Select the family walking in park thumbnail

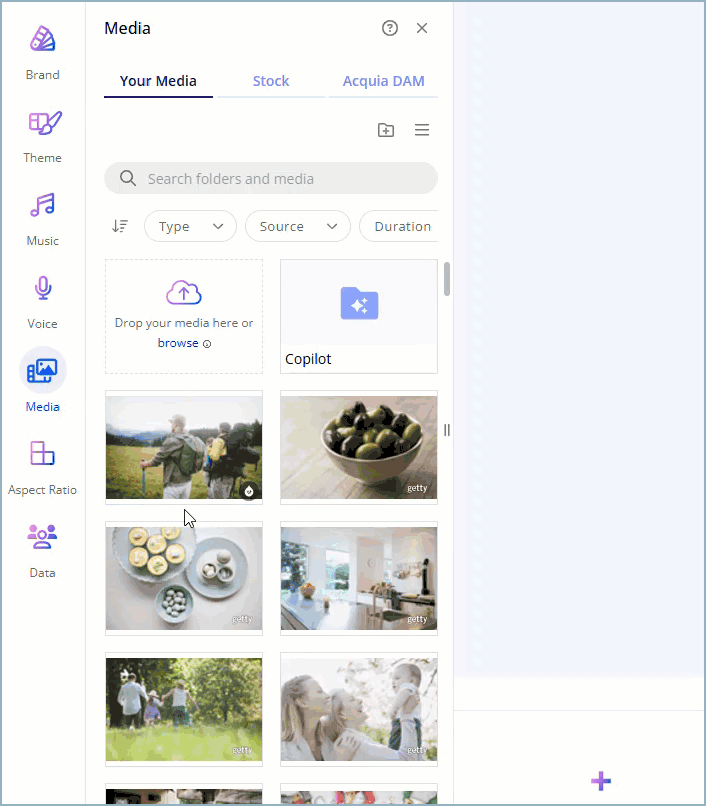point(184,709)
